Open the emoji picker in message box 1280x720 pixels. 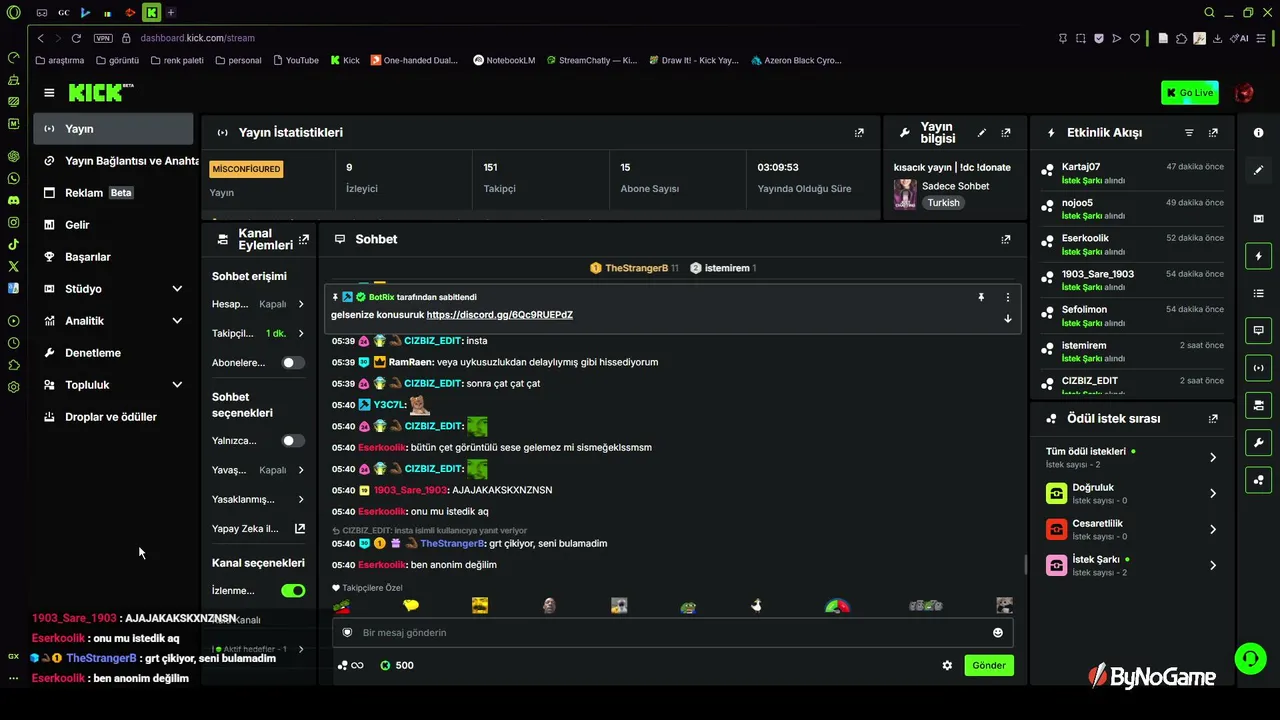997,632
